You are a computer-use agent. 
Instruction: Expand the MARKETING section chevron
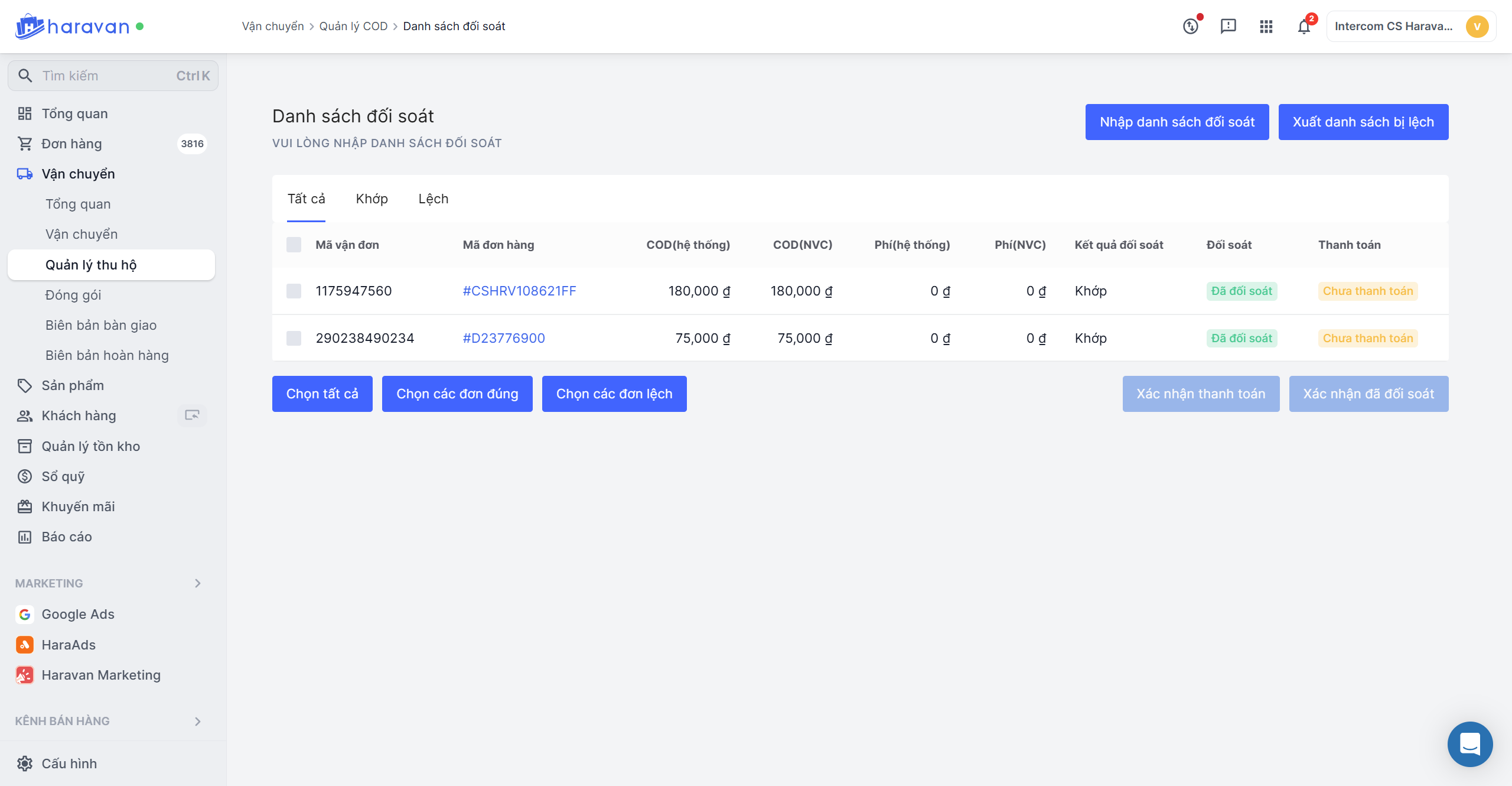(x=198, y=583)
